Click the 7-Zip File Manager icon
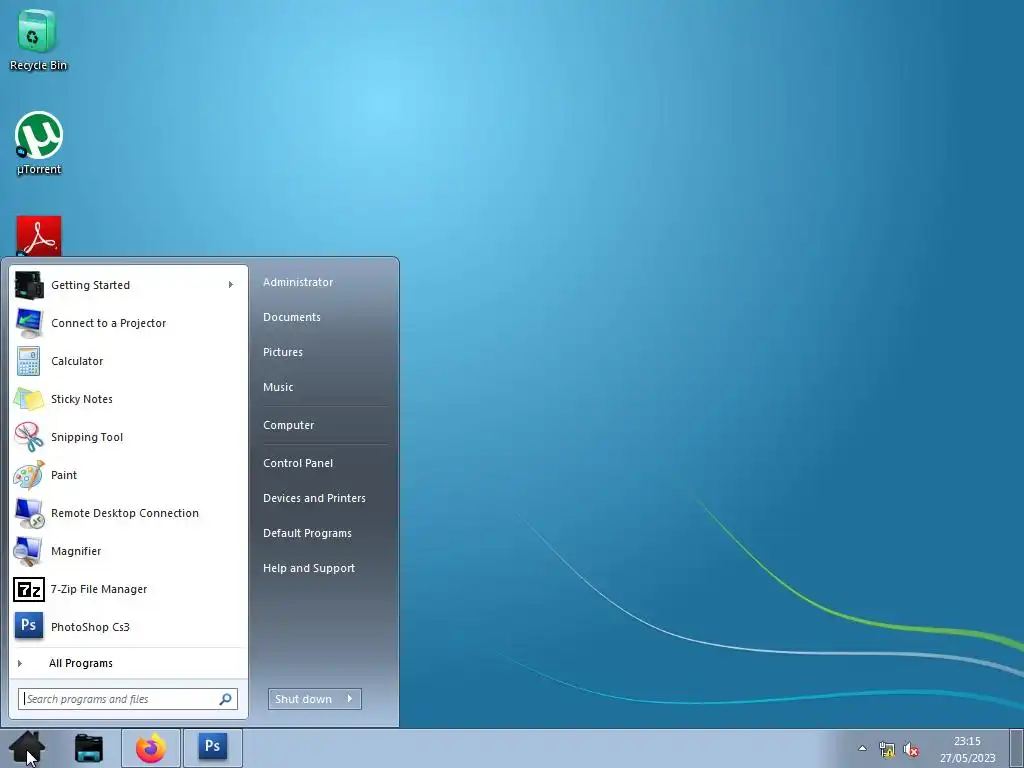 tap(29, 589)
